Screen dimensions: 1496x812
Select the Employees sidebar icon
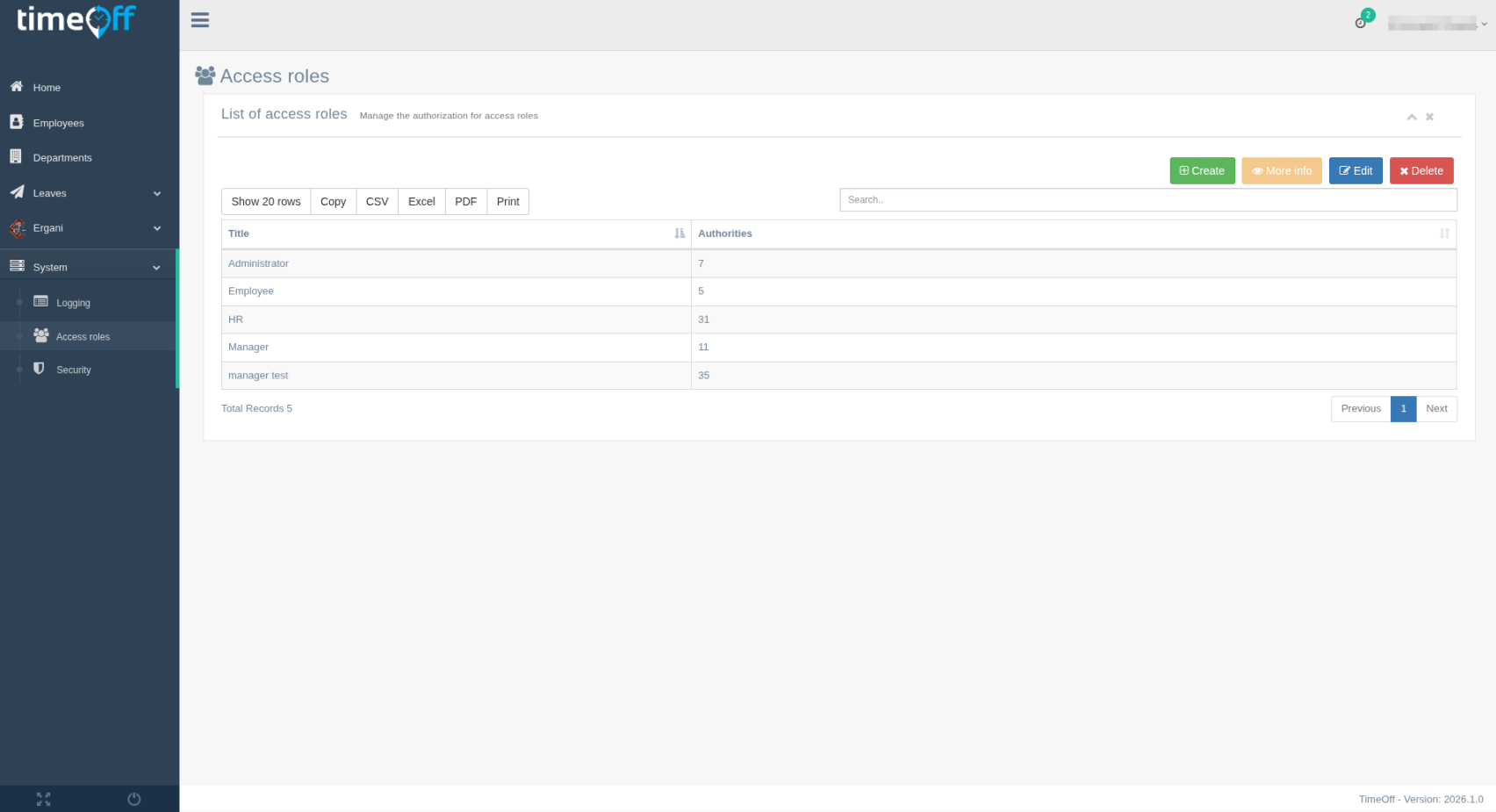16,122
